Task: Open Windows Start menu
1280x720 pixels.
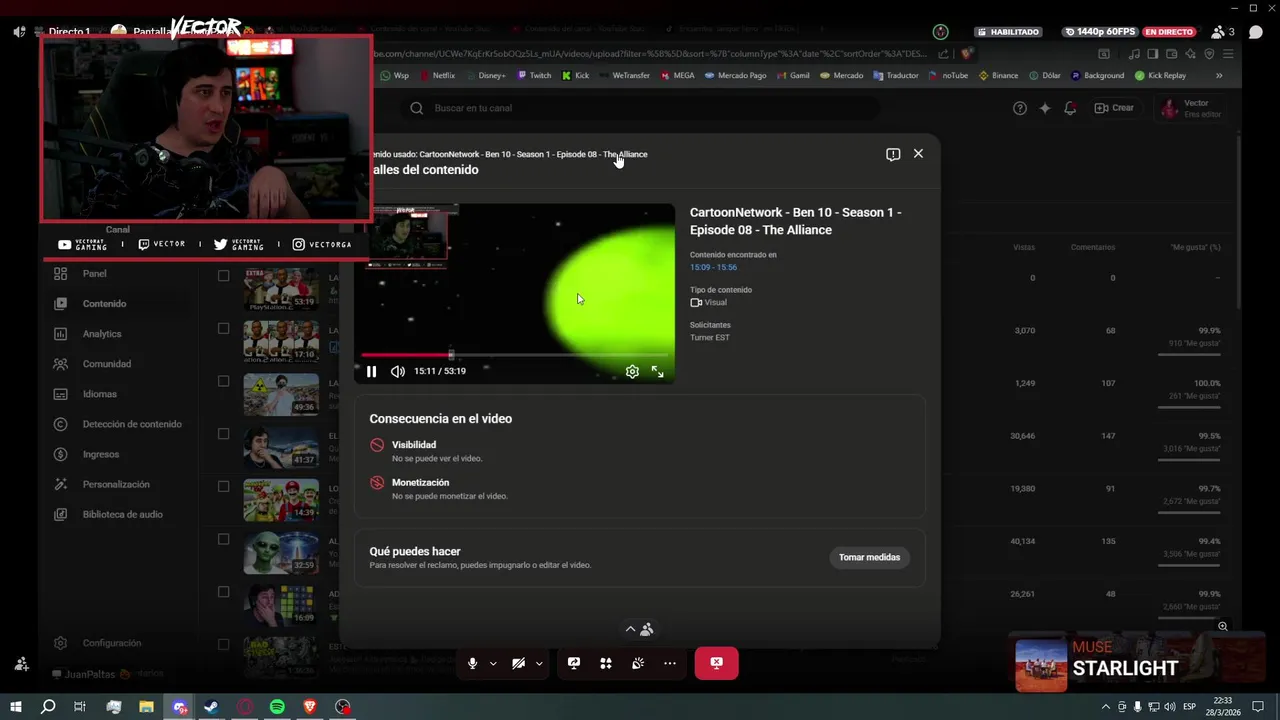Action: 16,707
